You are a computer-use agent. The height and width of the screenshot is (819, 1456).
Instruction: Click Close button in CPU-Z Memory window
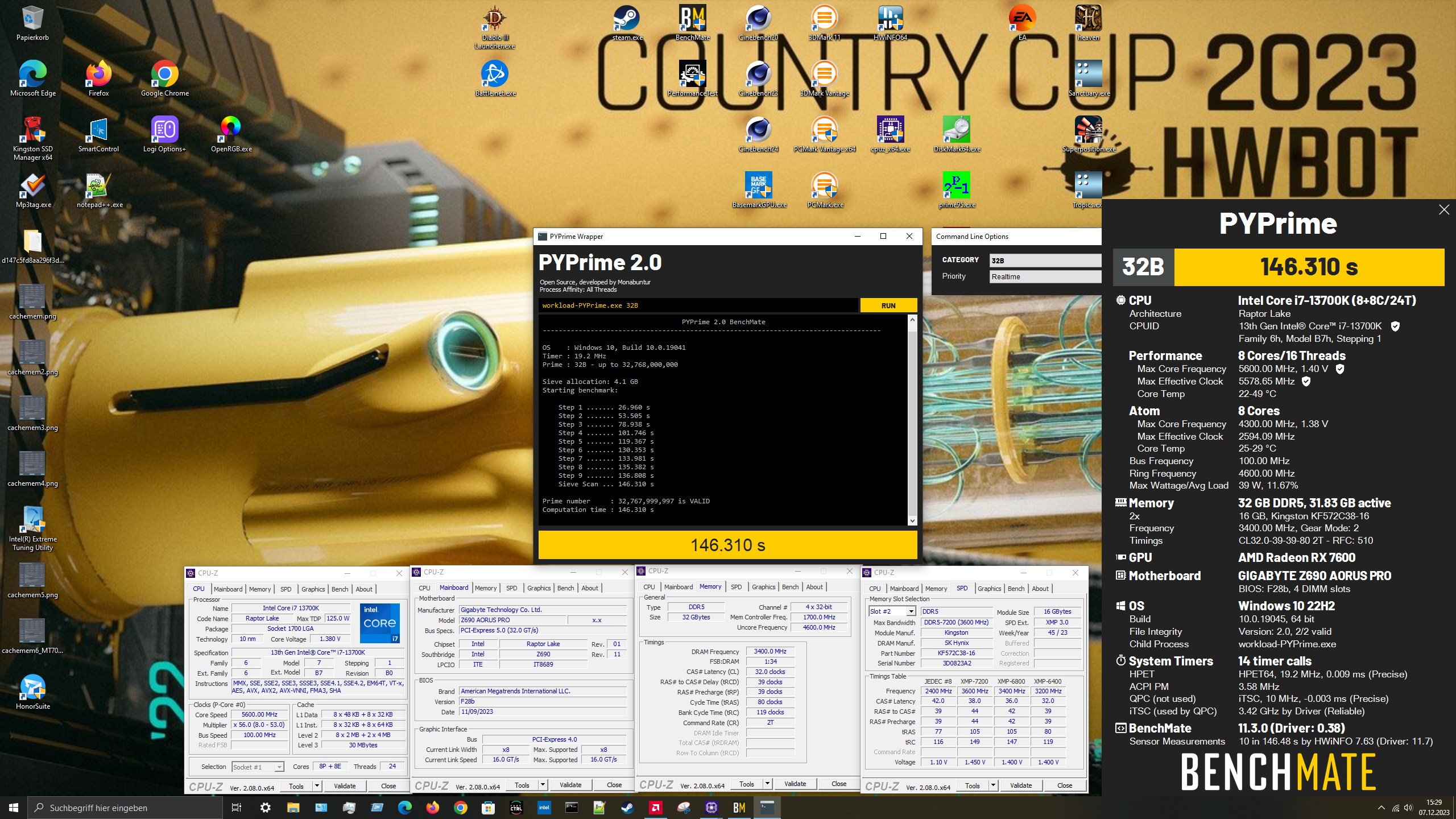pyautogui.click(x=839, y=784)
